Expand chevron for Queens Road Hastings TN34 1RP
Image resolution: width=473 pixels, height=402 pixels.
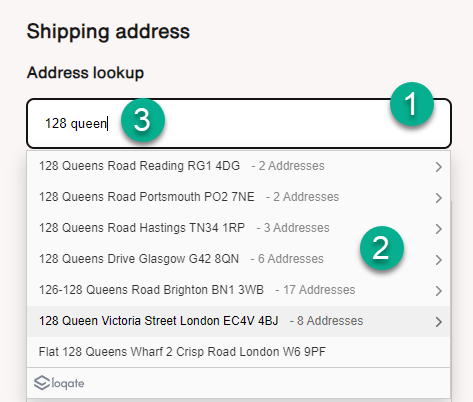tap(438, 229)
